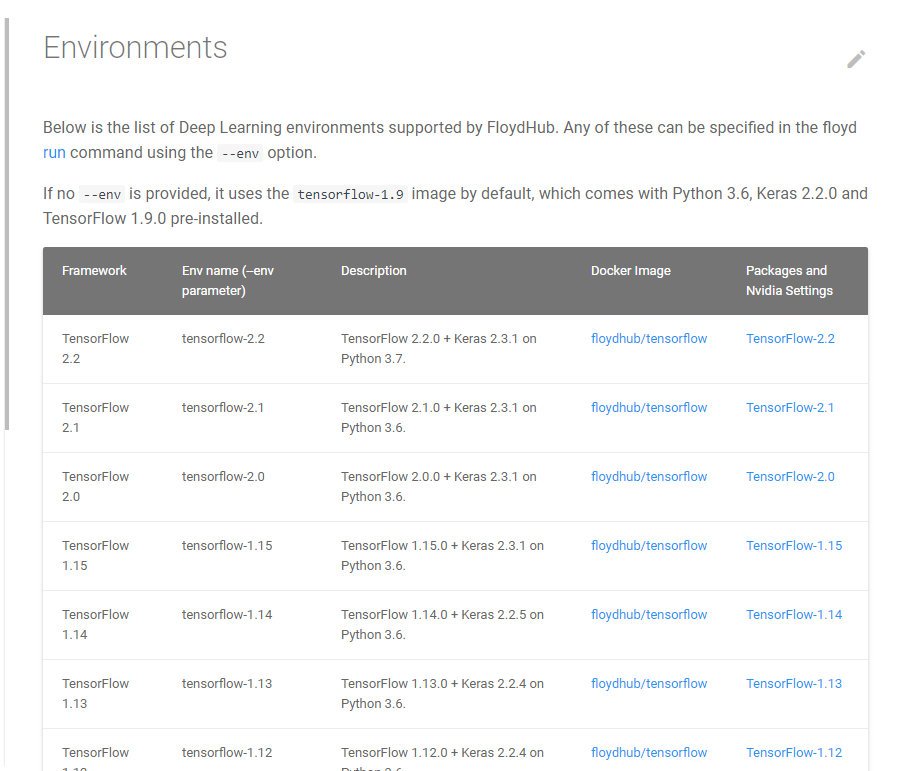Open floydhub/tensorflow link for TensorFlow 2.1

[648, 408]
